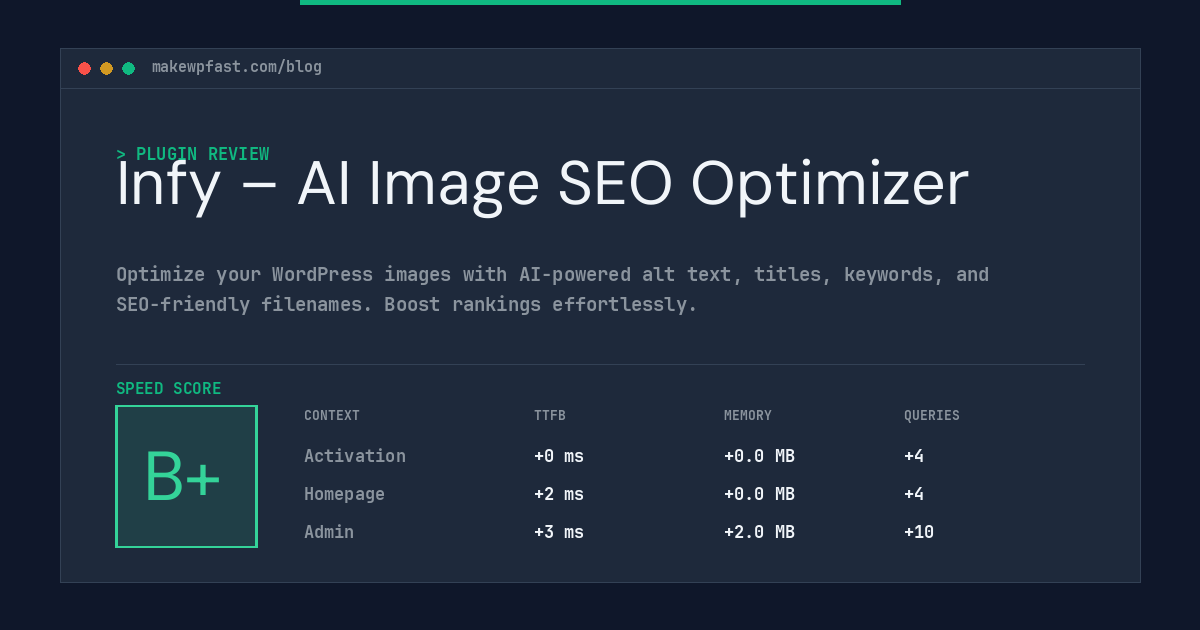This screenshot has height=630, width=1200.
Task: Select the '> PLUGIN REVIEW' label
Action: (193, 154)
